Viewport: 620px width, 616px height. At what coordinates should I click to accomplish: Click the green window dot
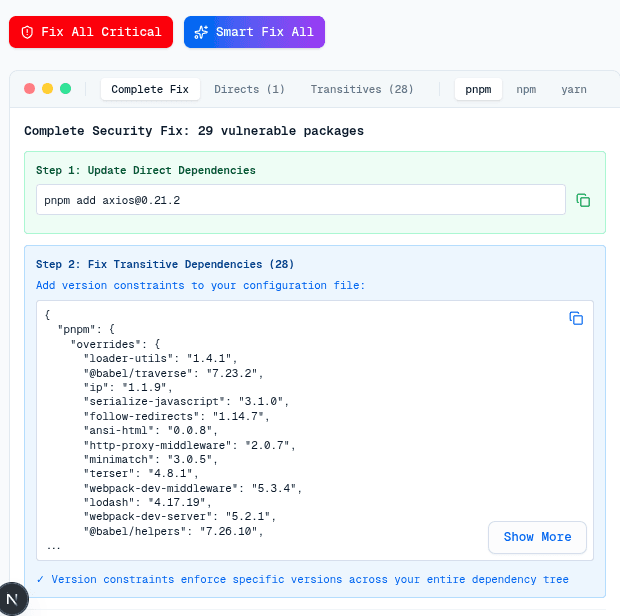tap(65, 89)
